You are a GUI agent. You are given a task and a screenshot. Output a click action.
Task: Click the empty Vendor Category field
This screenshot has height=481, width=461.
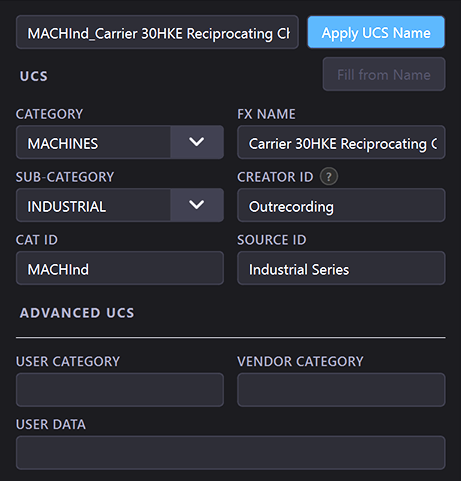click(341, 390)
